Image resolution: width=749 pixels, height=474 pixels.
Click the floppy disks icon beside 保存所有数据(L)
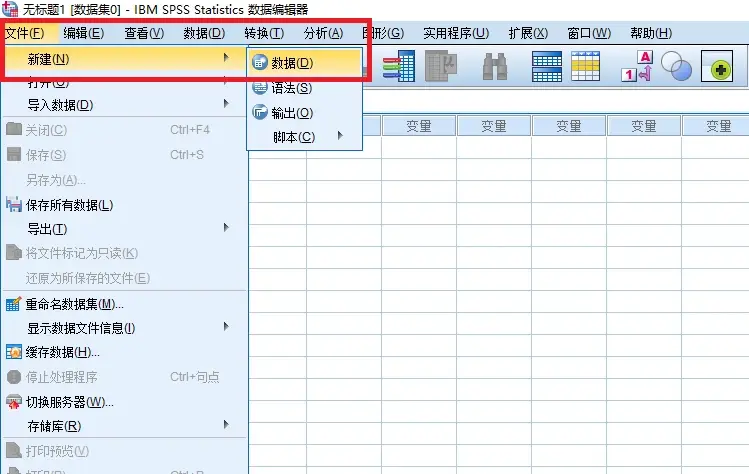[14, 205]
